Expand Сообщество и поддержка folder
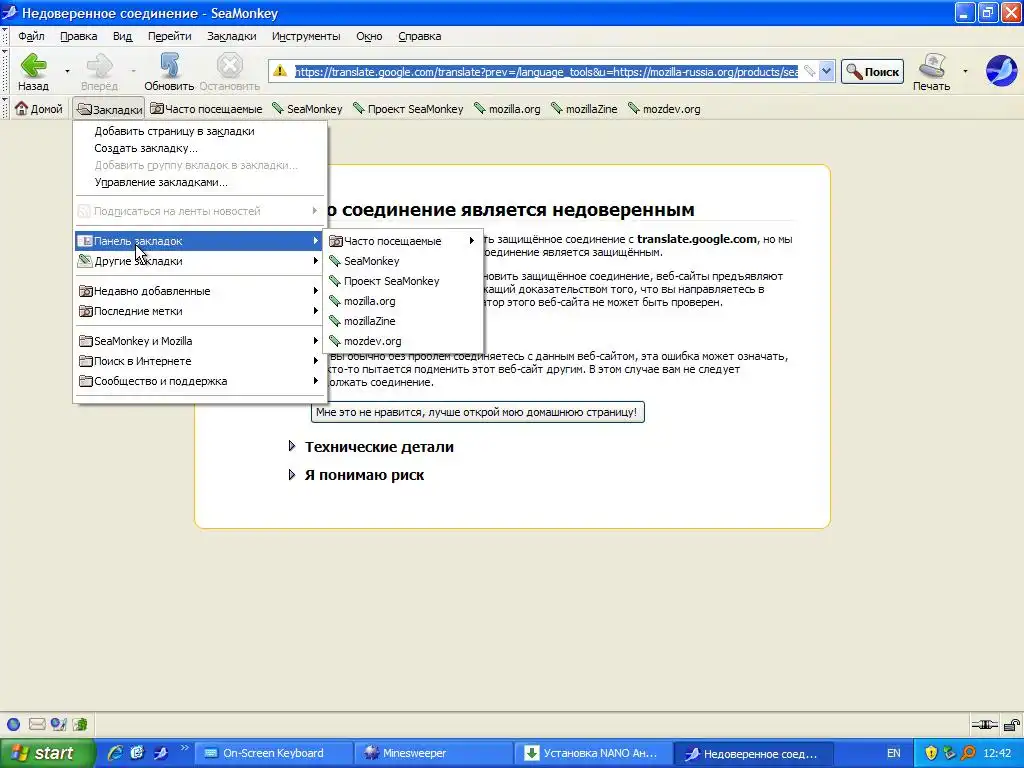This screenshot has height=768, width=1024. 199,381
